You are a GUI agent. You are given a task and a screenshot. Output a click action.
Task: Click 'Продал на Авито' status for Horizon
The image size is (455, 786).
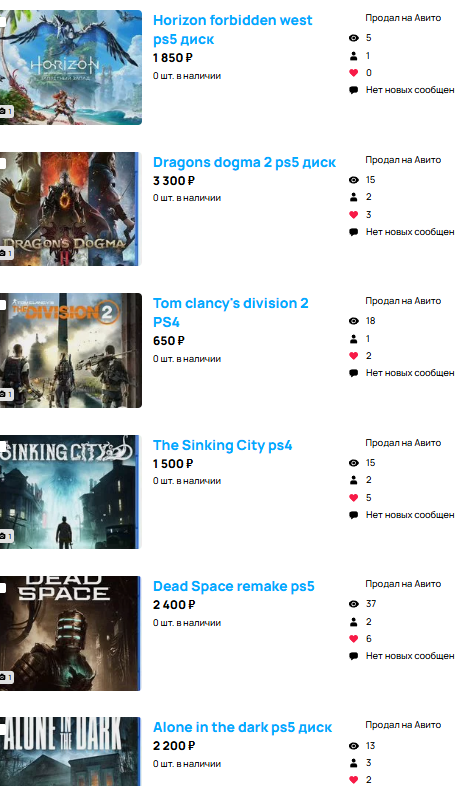pyautogui.click(x=403, y=18)
